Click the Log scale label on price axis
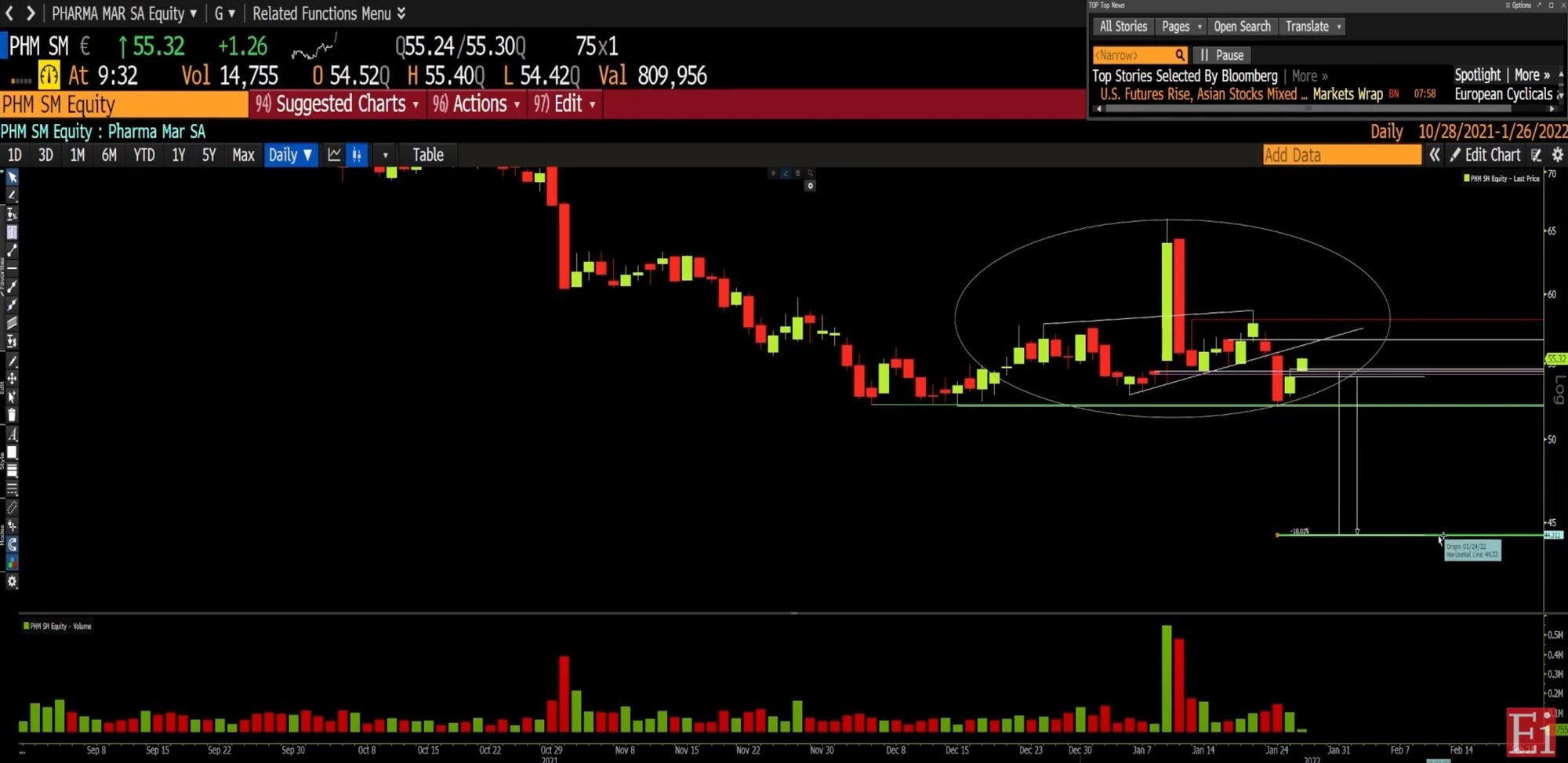The height and width of the screenshot is (763, 1568). tap(1559, 390)
